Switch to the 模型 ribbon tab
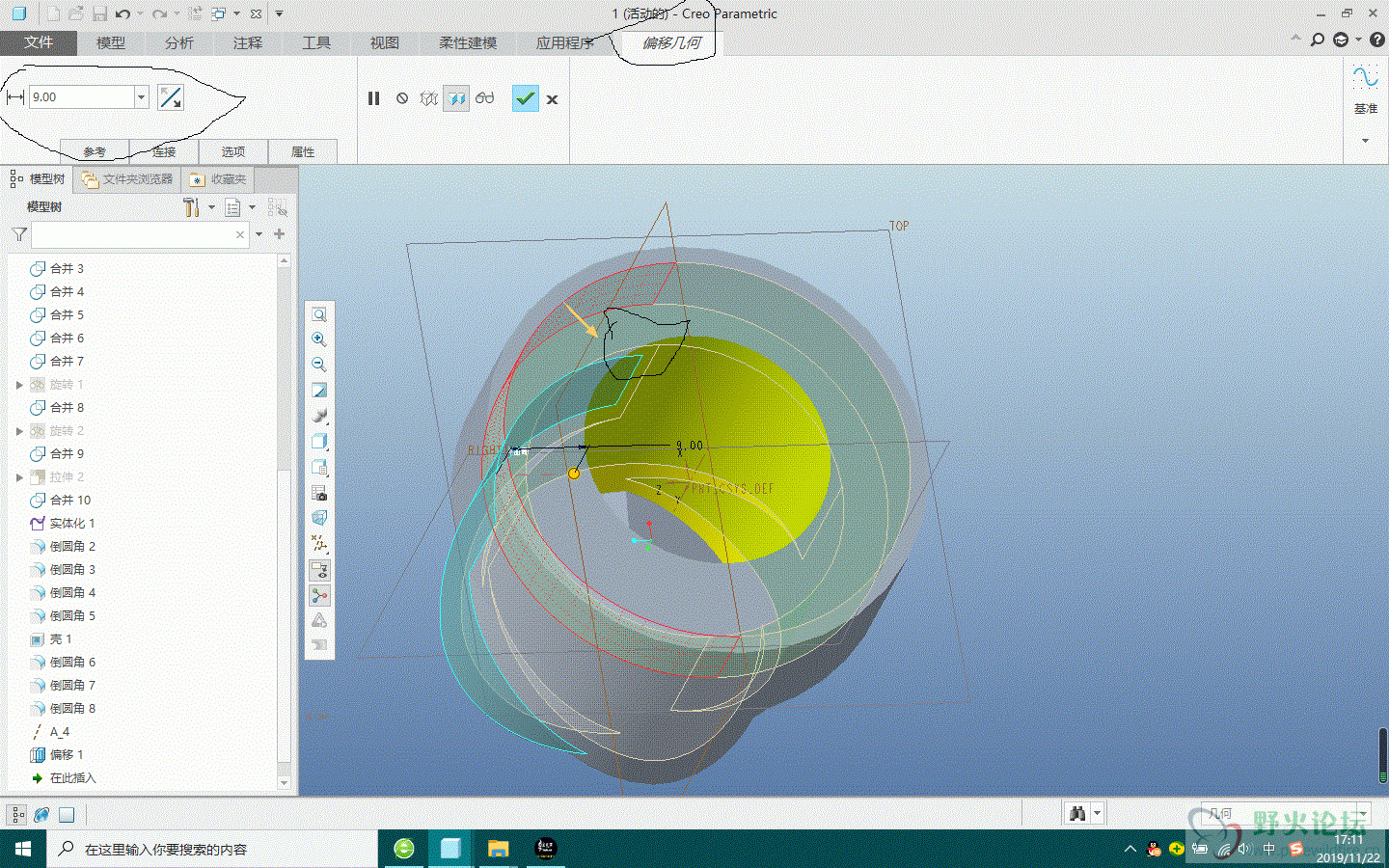This screenshot has height=868, width=1389. tap(111, 42)
